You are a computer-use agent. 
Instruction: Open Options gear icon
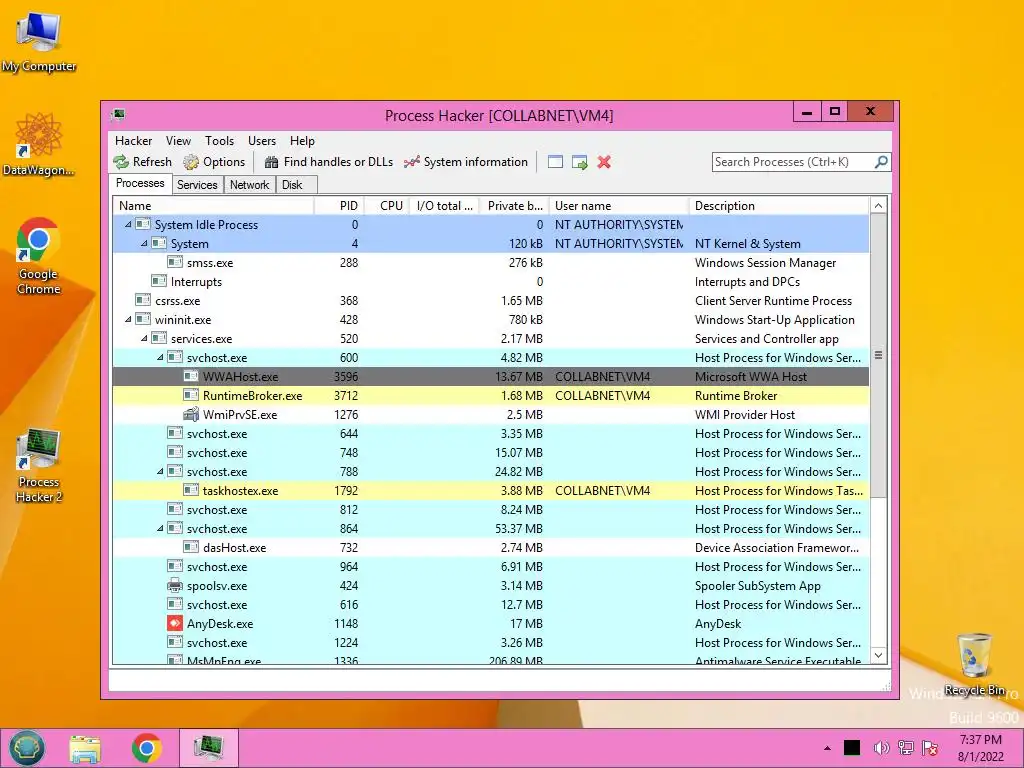coord(191,162)
